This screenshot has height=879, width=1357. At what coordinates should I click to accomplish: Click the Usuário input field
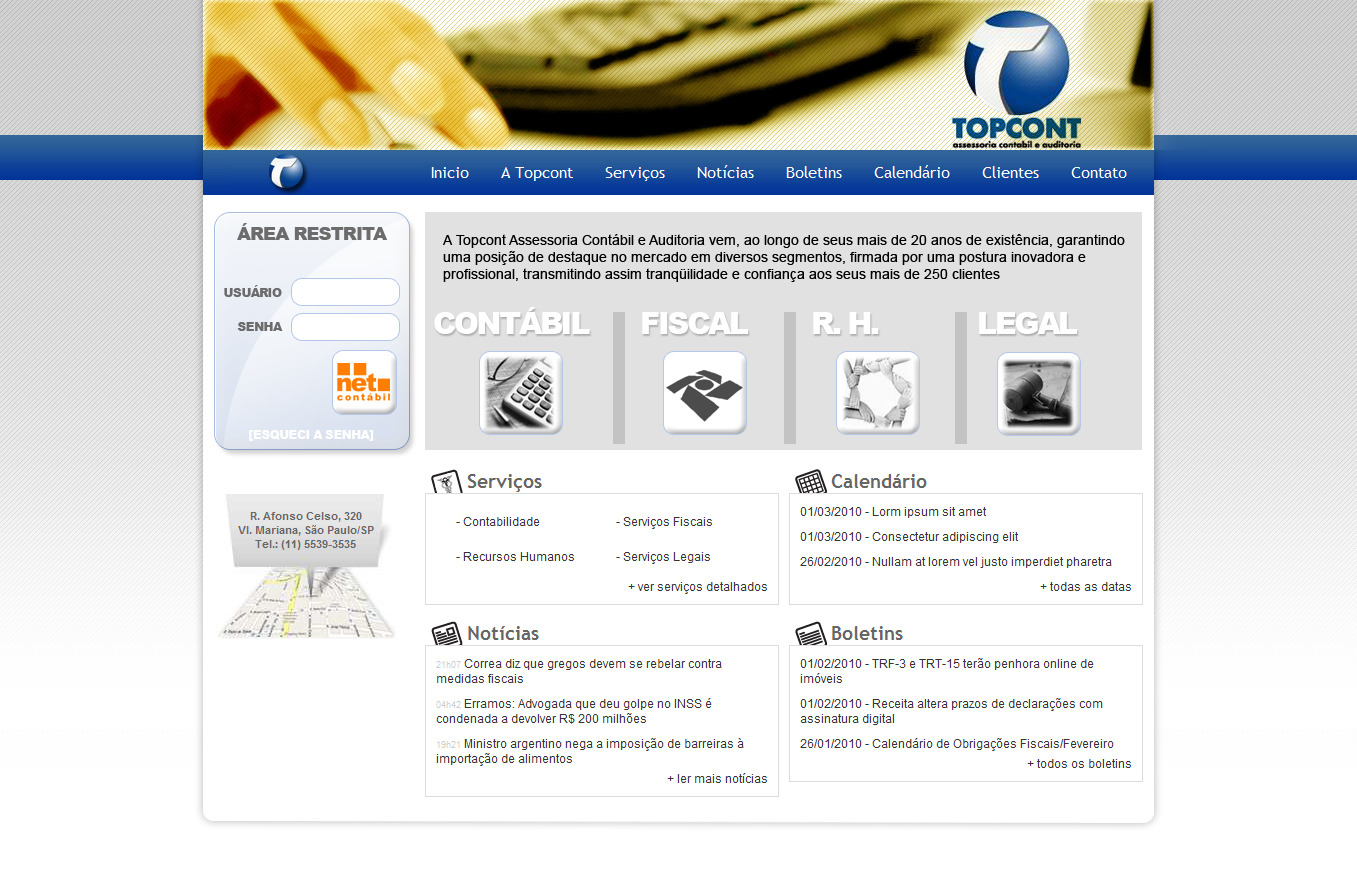coord(345,292)
